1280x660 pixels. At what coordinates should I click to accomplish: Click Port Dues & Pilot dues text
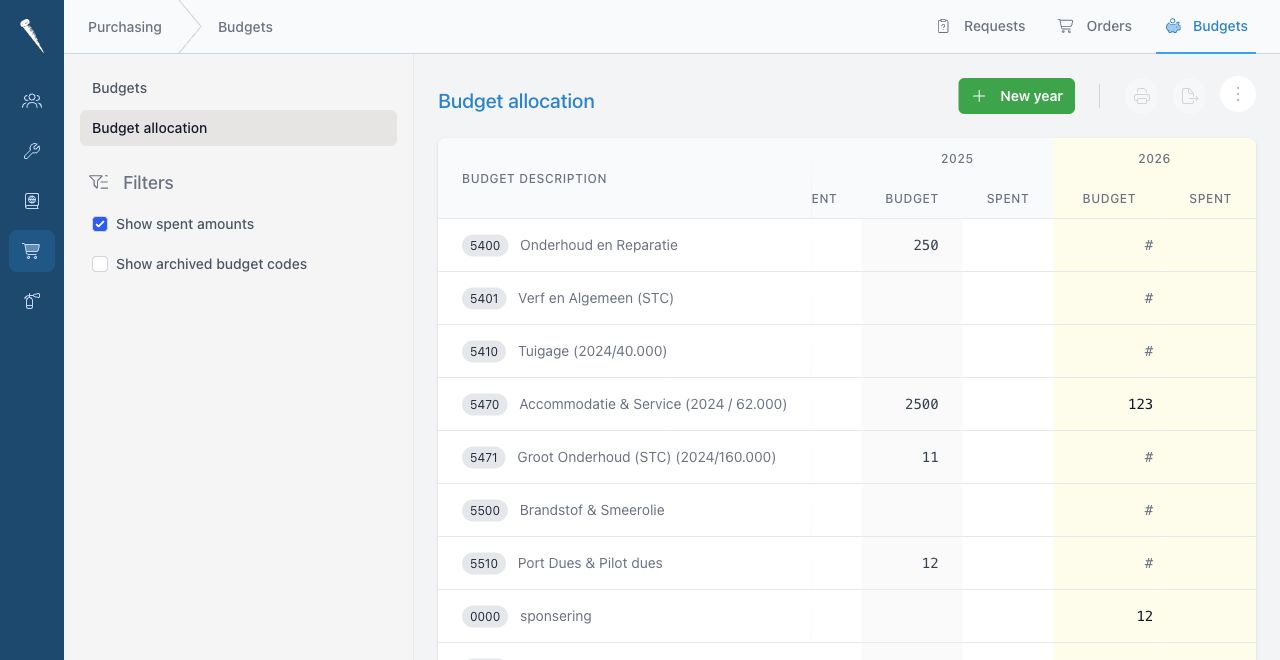(x=590, y=563)
